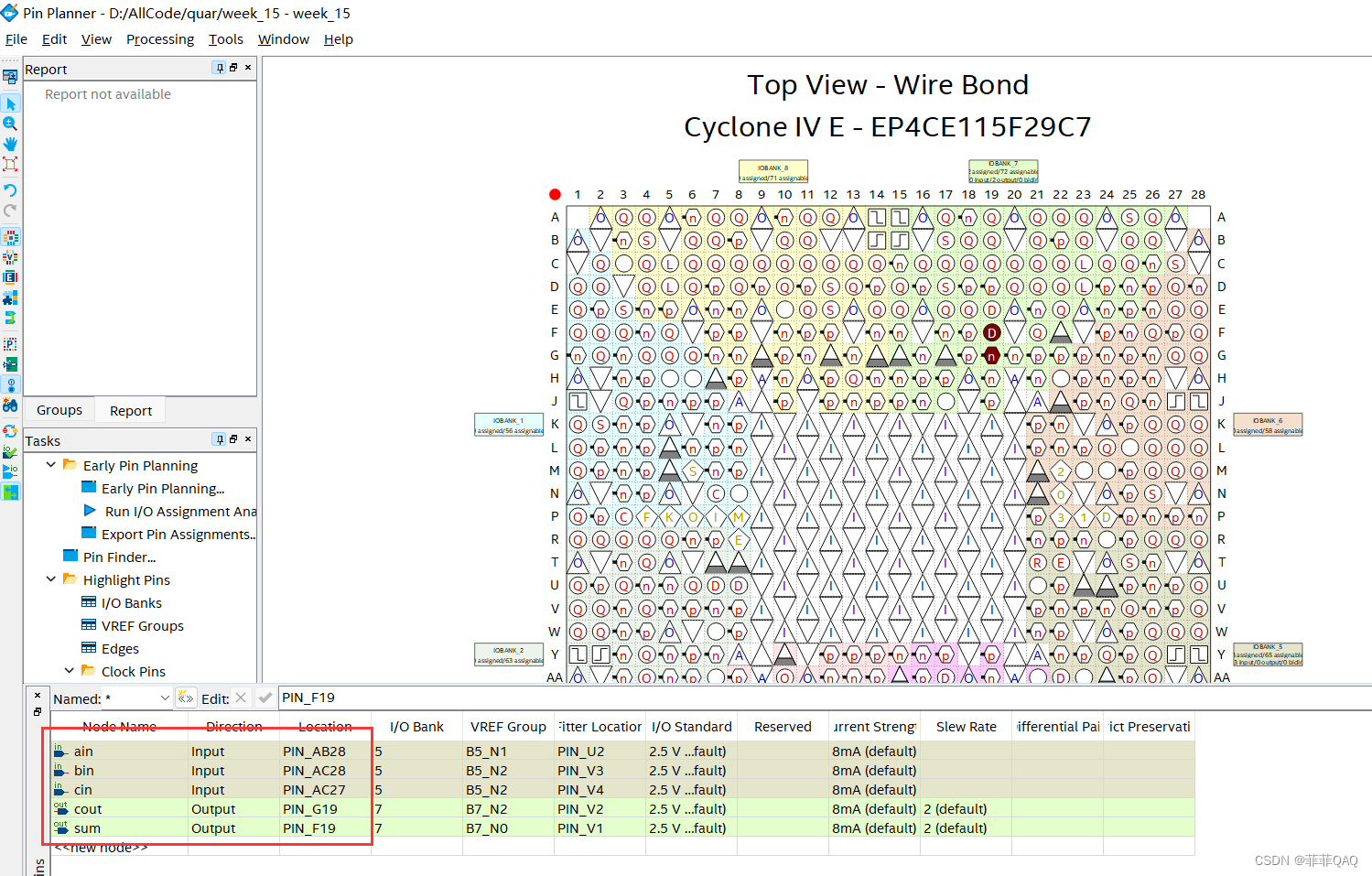Open the Tools menu
Image resolution: width=1372 pixels, height=876 pixels.
point(225,39)
